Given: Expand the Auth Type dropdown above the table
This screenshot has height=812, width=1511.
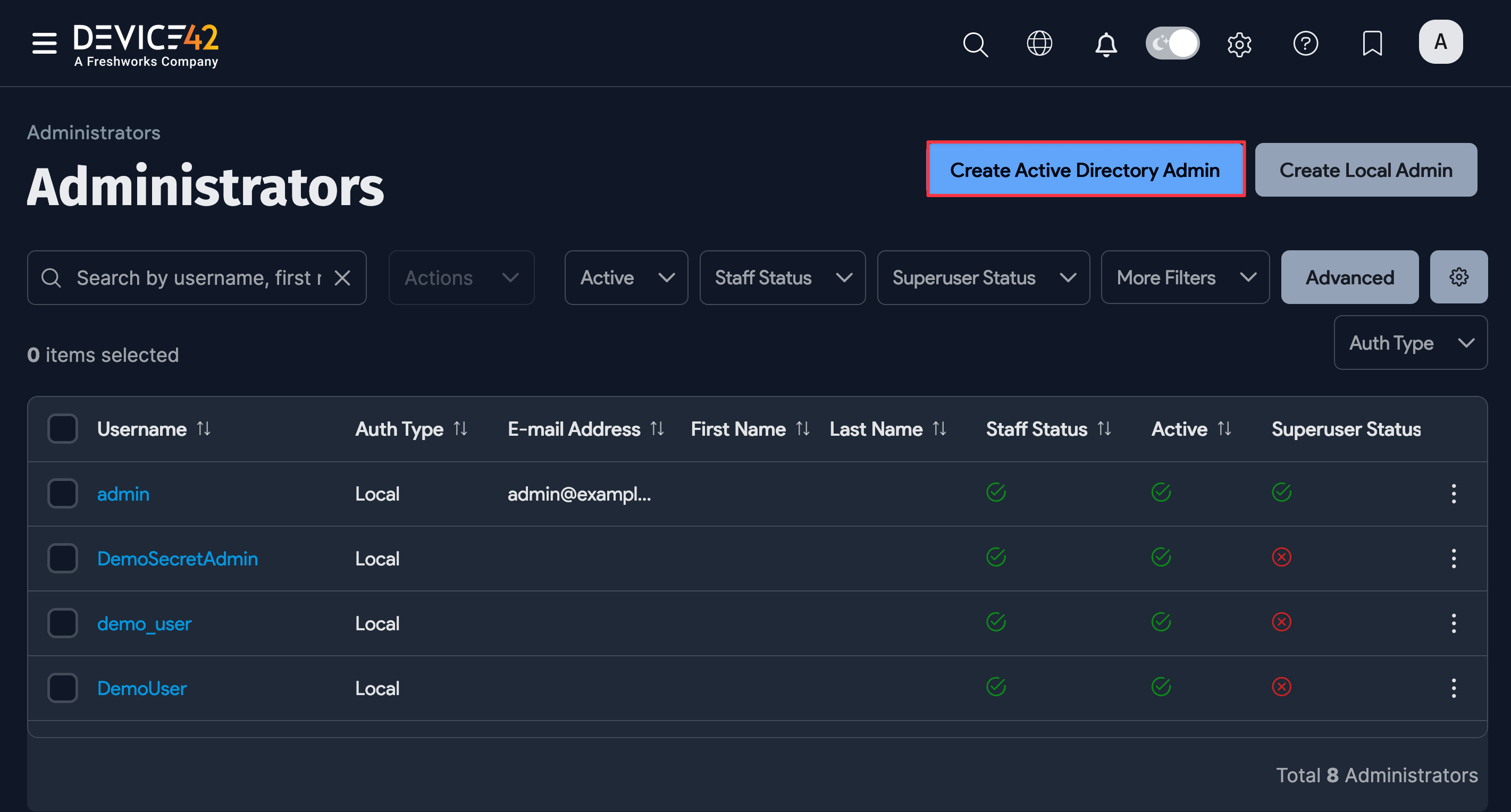Looking at the screenshot, I should [1410, 342].
